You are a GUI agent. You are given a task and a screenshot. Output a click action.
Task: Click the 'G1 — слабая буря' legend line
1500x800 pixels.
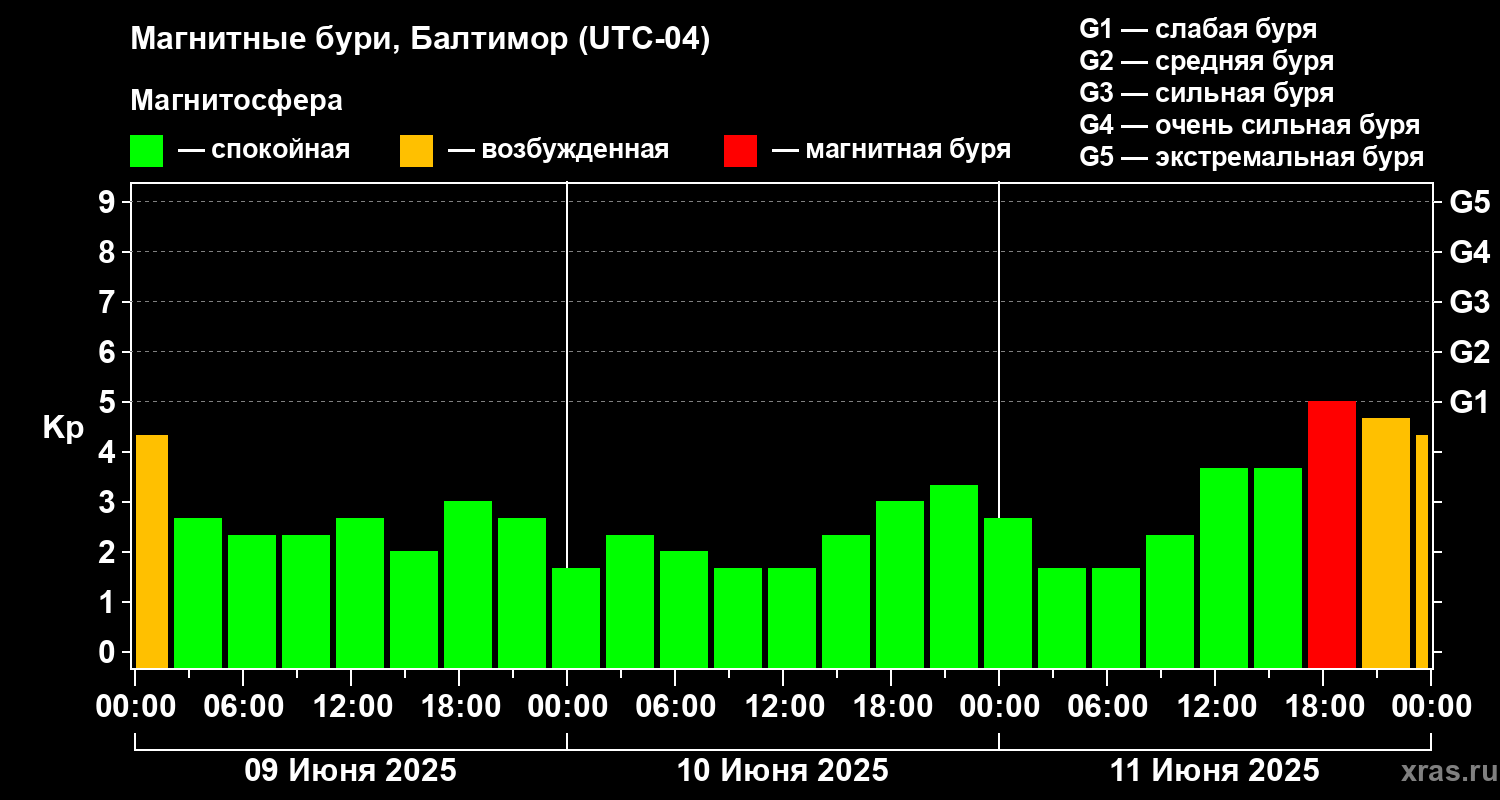[x=1198, y=28]
